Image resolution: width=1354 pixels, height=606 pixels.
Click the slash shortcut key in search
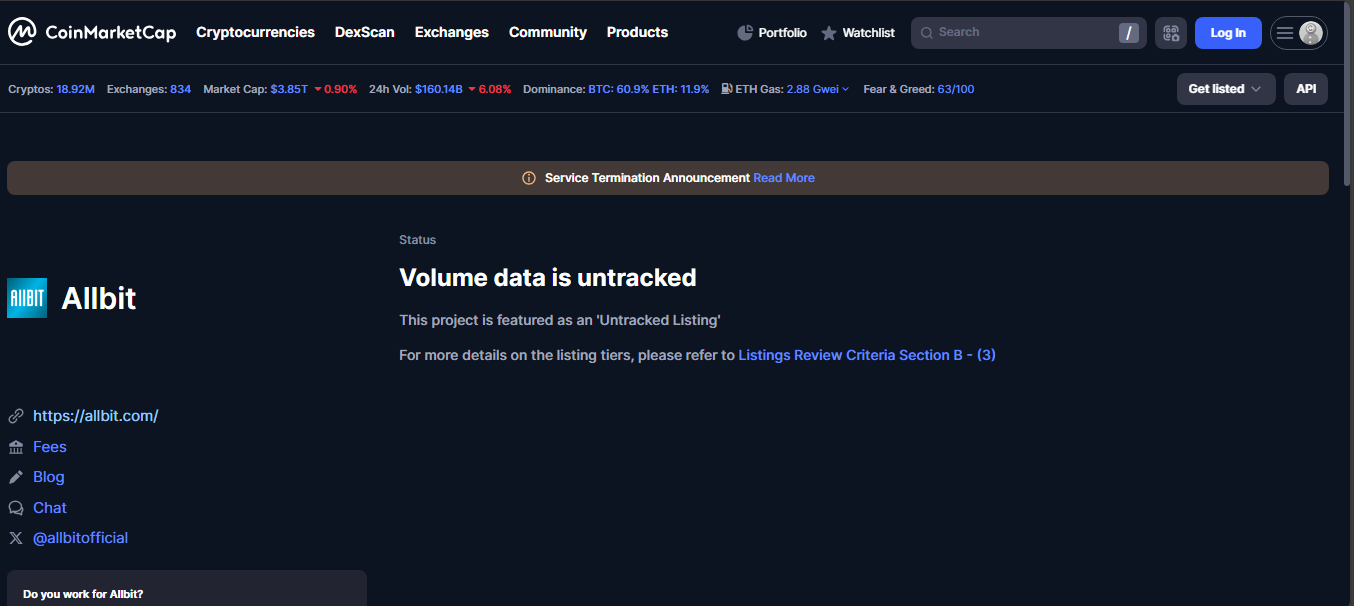[1129, 33]
